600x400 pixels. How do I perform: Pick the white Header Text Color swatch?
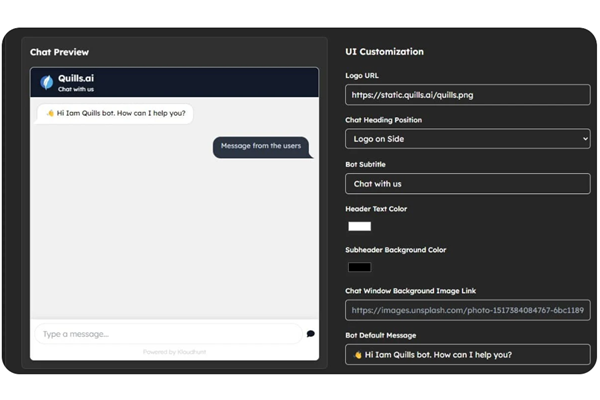tap(359, 226)
